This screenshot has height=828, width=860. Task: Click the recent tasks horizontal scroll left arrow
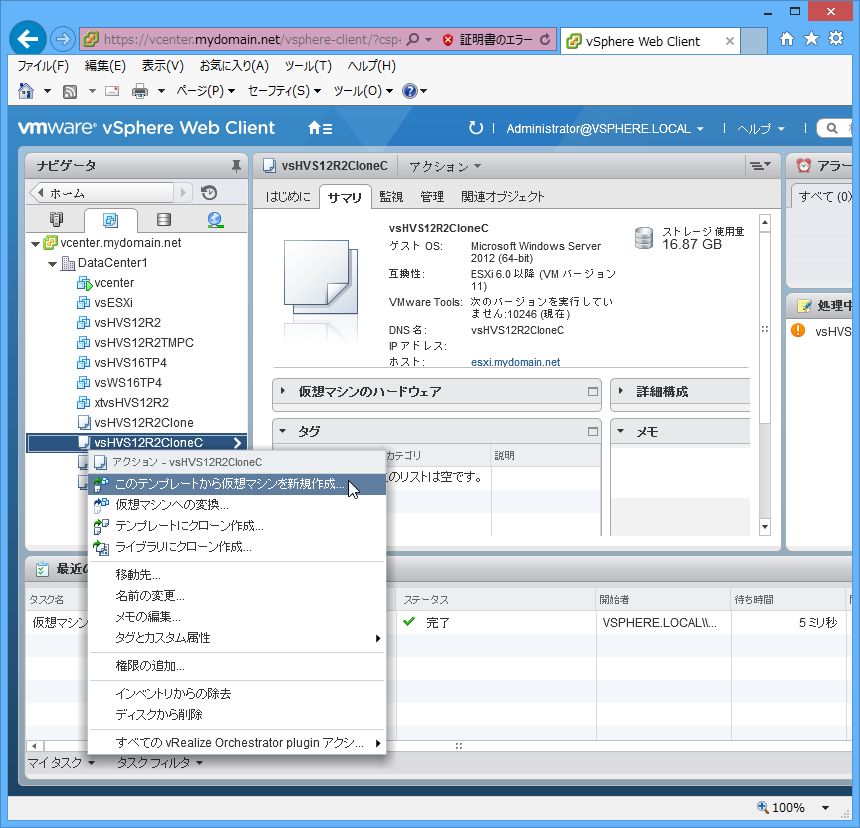[35, 746]
